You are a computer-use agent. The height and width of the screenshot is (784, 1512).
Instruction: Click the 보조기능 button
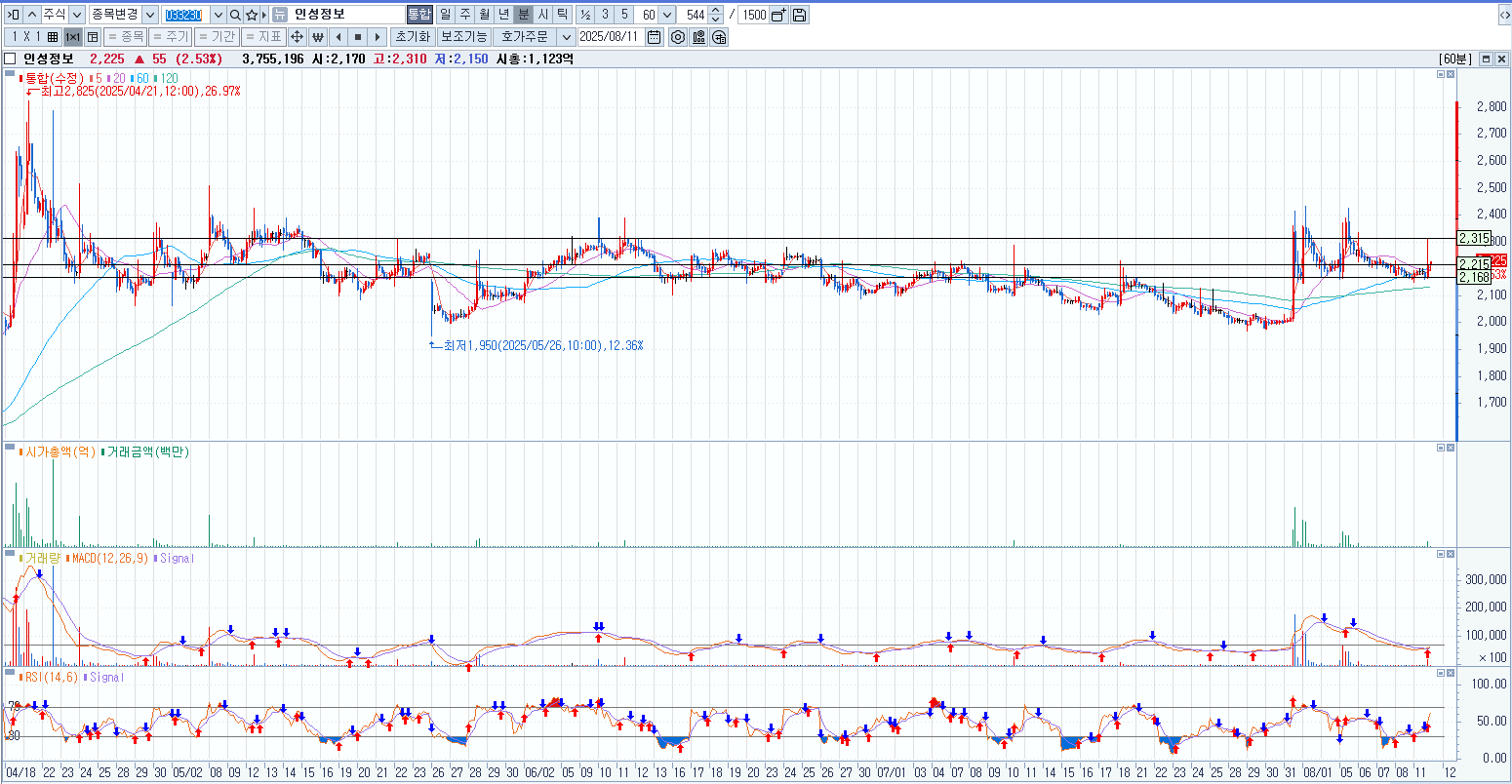tap(463, 37)
